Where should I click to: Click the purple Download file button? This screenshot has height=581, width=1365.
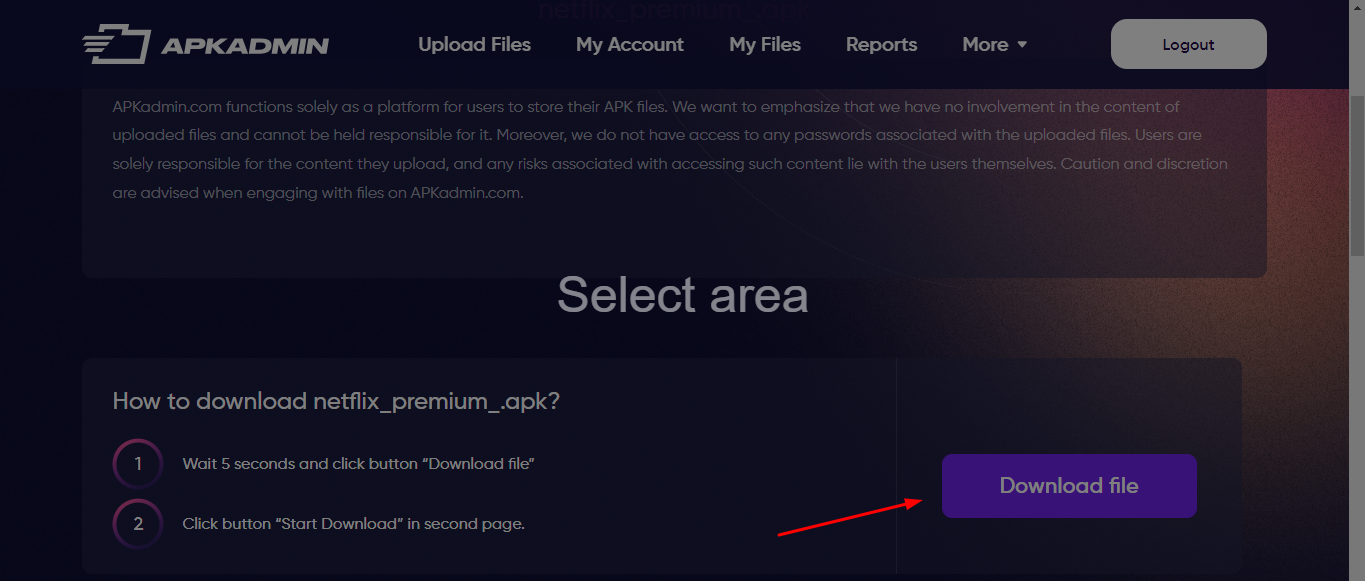click(x=1069, y=486)
